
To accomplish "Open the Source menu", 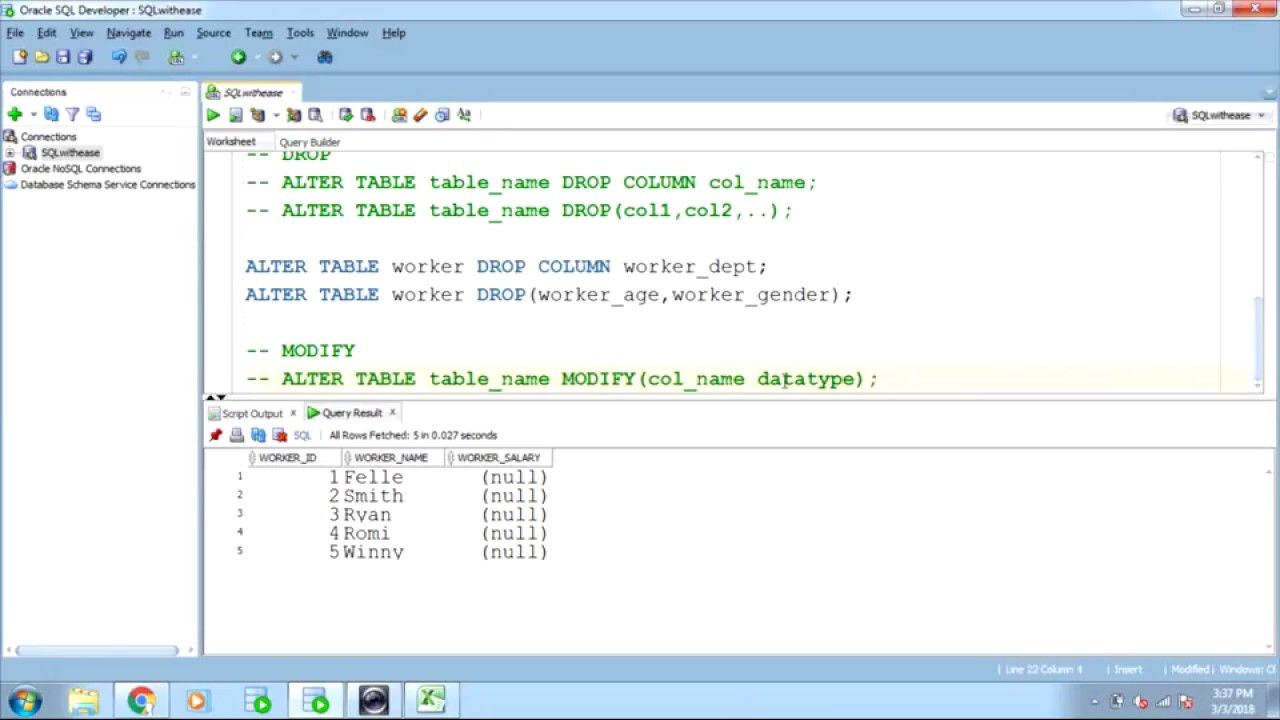I will [x=213, y=33].
